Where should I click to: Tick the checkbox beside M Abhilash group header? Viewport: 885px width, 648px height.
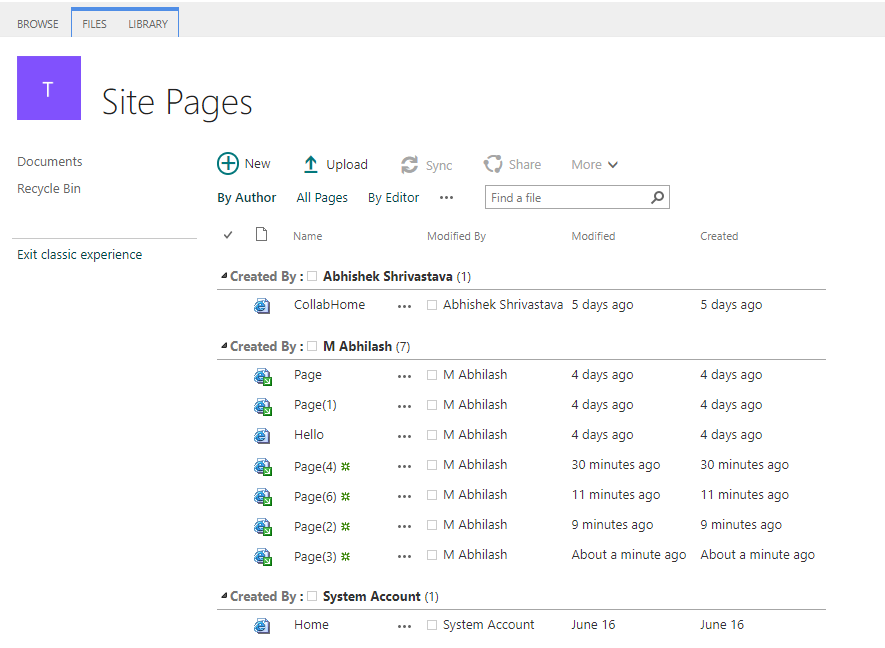tap(312, 347)
